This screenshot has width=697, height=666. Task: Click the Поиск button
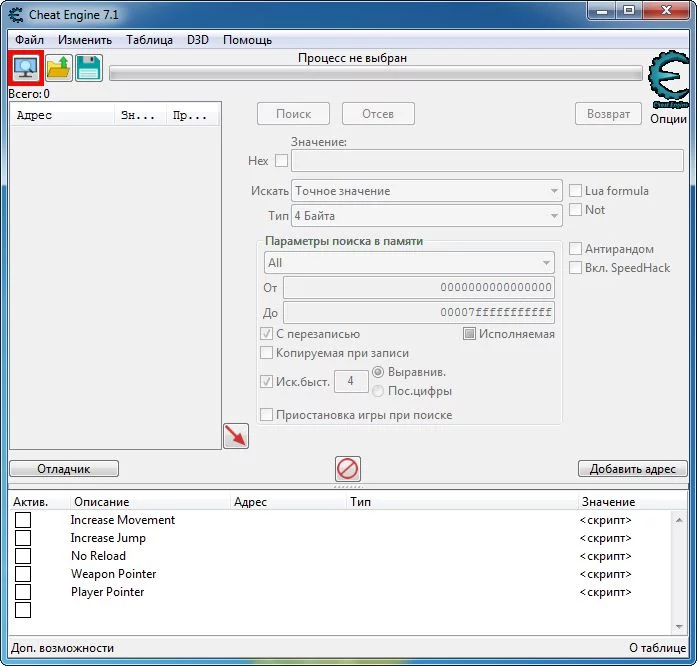point(293,114)
